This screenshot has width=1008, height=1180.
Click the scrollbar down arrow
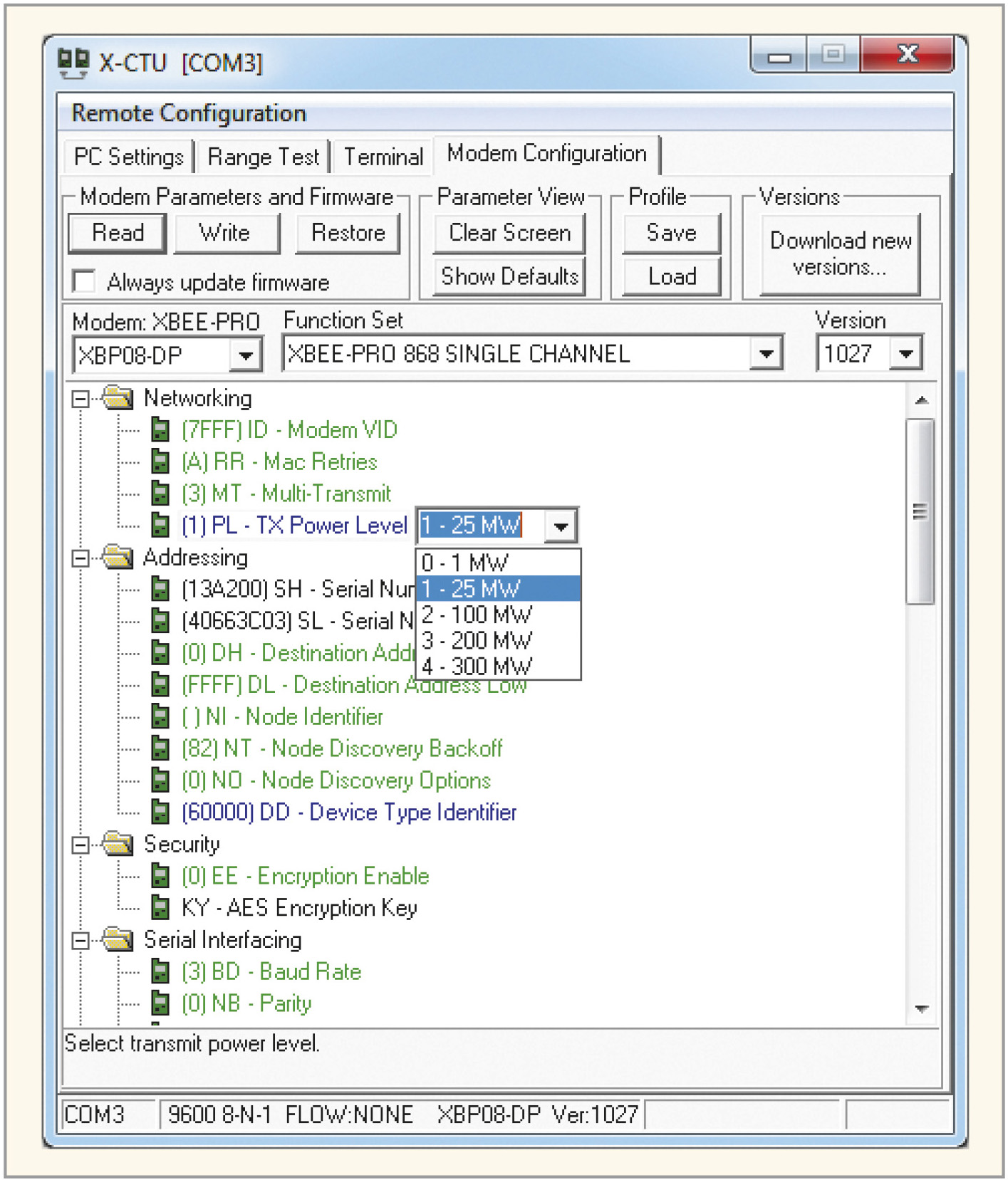click(x=921, y=1009)
